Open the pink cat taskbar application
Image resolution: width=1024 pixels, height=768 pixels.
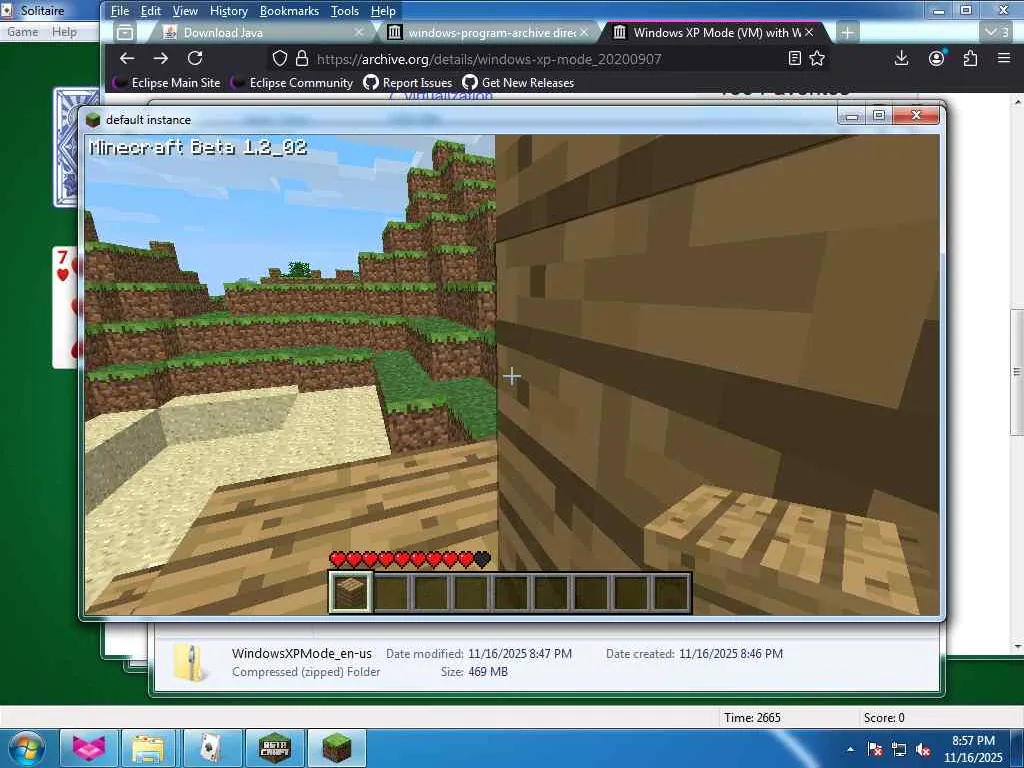point(89,748)
